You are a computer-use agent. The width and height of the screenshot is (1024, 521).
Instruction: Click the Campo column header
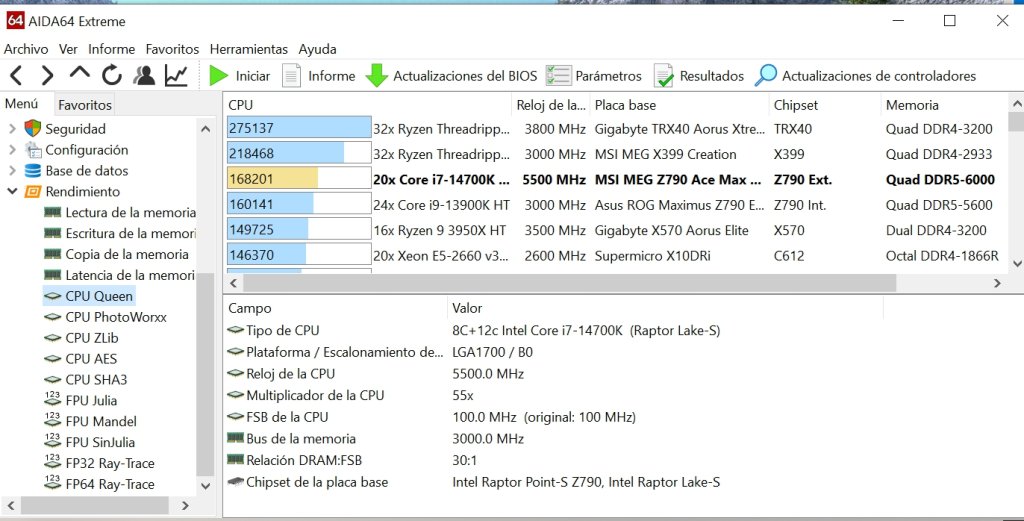[x=336, y=308]
